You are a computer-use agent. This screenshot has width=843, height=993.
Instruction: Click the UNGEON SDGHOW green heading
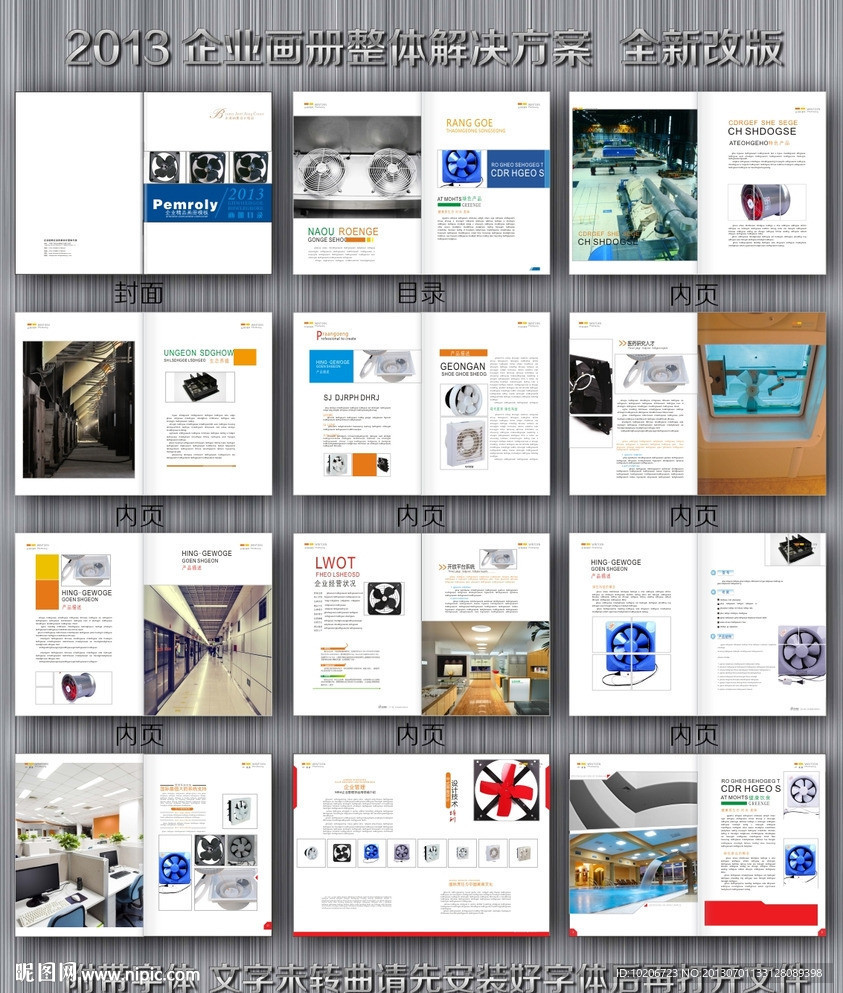[199, 353]
